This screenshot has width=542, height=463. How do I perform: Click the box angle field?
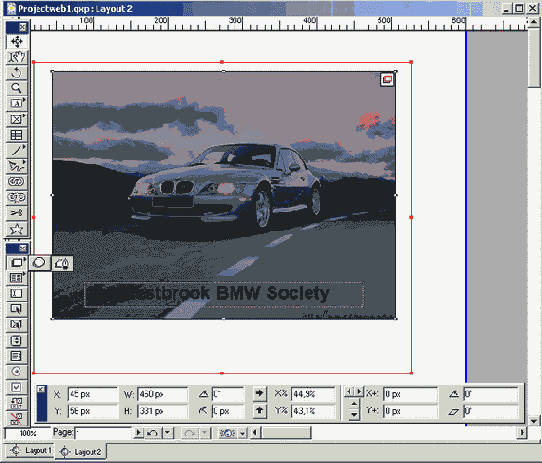(x=228, y=394)
